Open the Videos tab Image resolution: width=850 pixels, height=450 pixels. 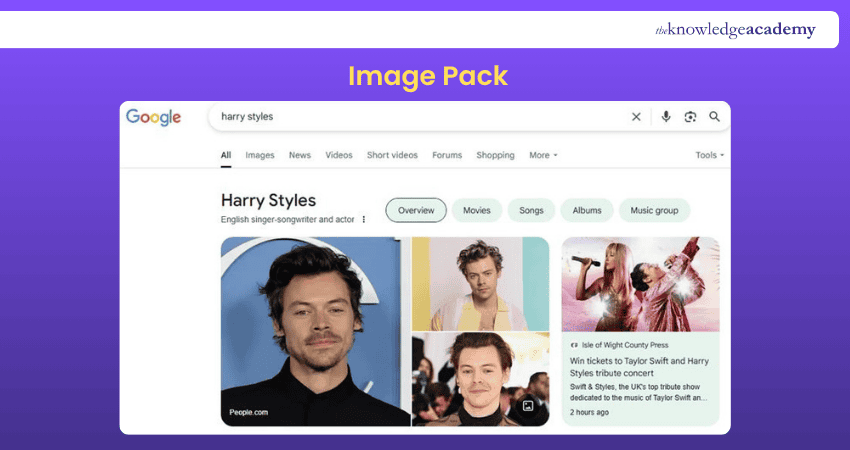pyautogui.click(x=339, y=155)
